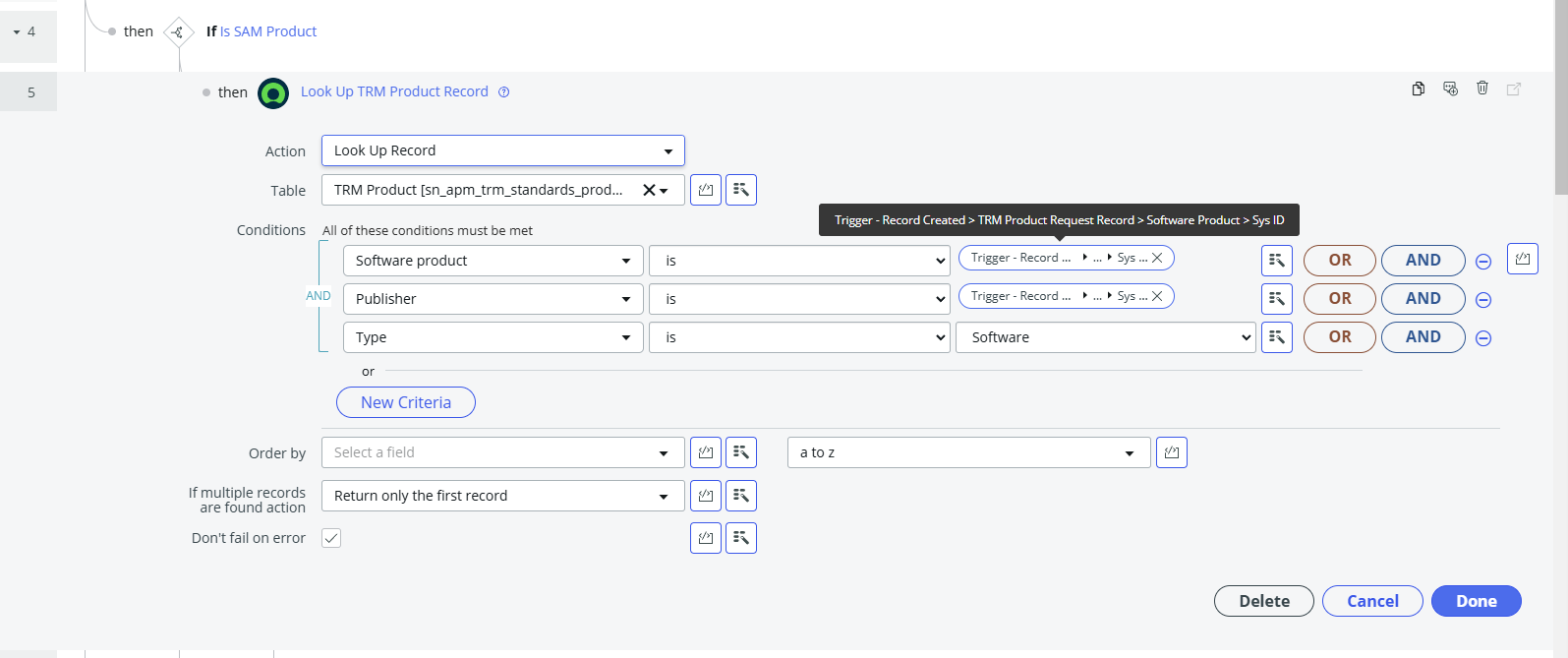The width and height of the screenshot is (1568, 658).
Task: Toggle scripting for the Conditions field
Action: pos(1523,259)
